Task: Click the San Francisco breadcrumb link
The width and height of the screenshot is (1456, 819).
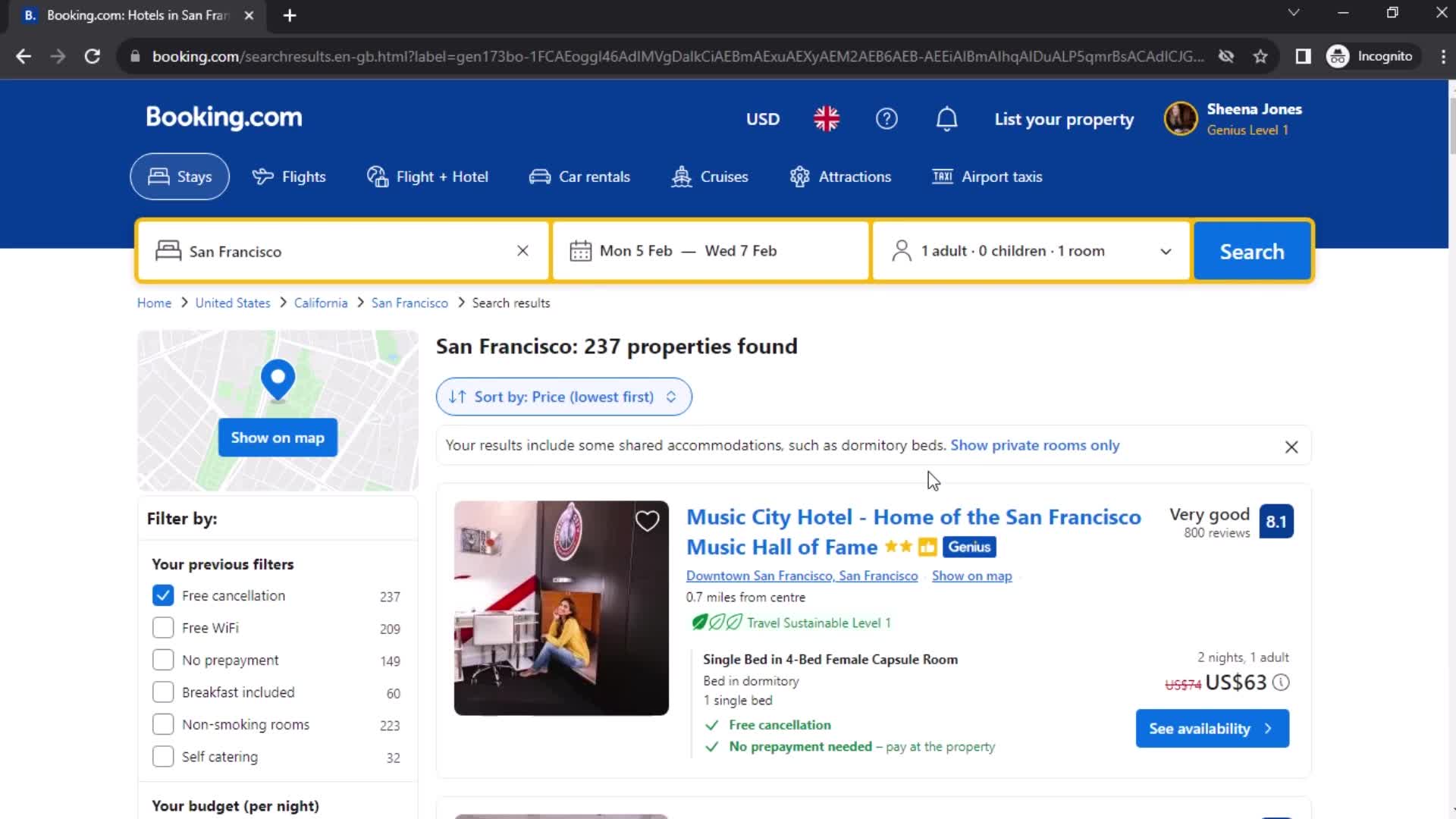Action: [409, 303]
